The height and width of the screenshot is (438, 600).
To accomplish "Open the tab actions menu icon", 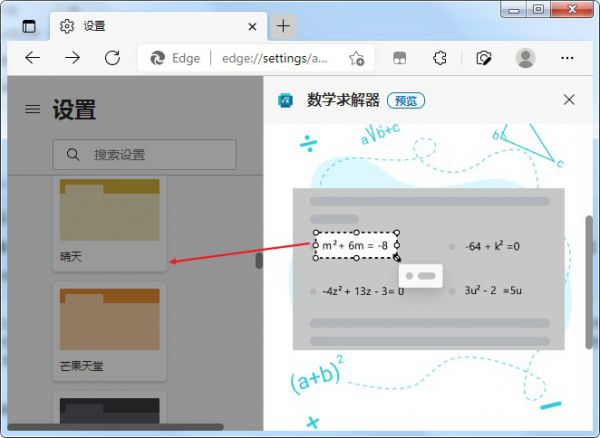I will (29, 26).
